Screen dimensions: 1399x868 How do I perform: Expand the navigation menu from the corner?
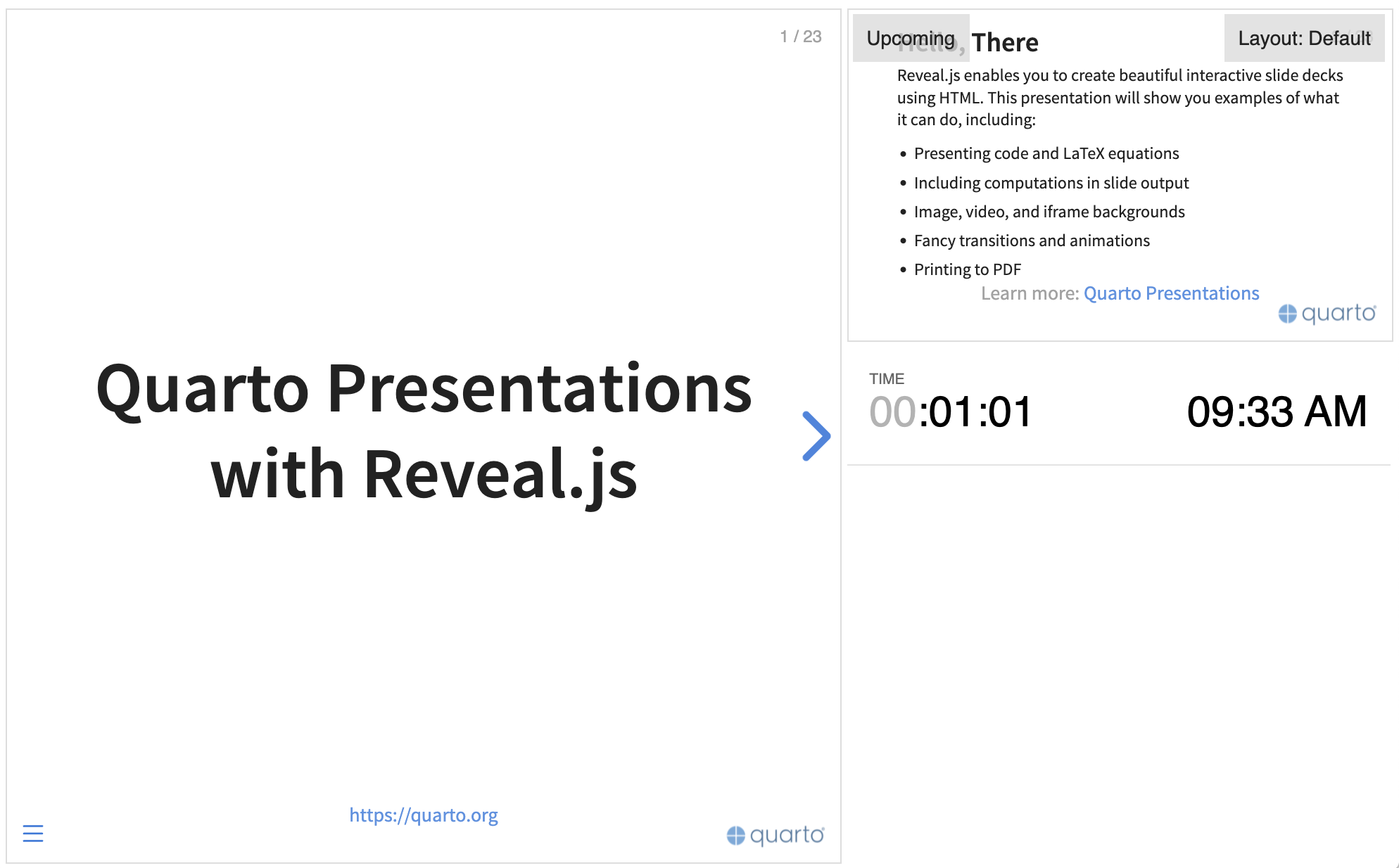pyautogui.click(x=32, y=834)
